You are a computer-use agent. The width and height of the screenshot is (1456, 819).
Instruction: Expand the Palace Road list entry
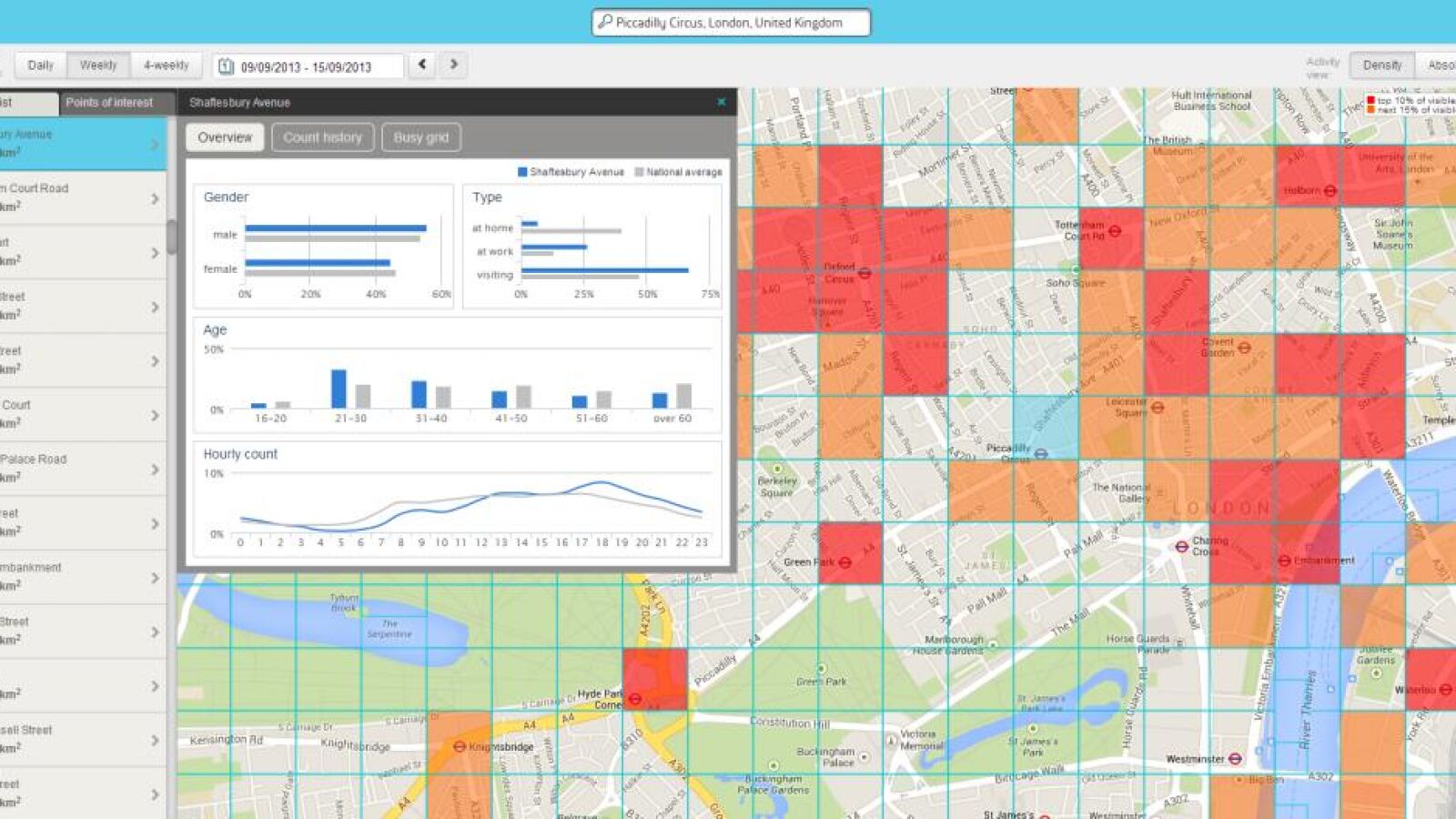(155, 470)
